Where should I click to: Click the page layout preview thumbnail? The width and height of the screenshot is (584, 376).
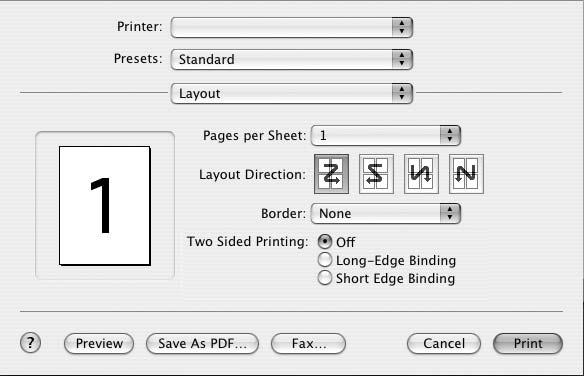tap(105, 205)
